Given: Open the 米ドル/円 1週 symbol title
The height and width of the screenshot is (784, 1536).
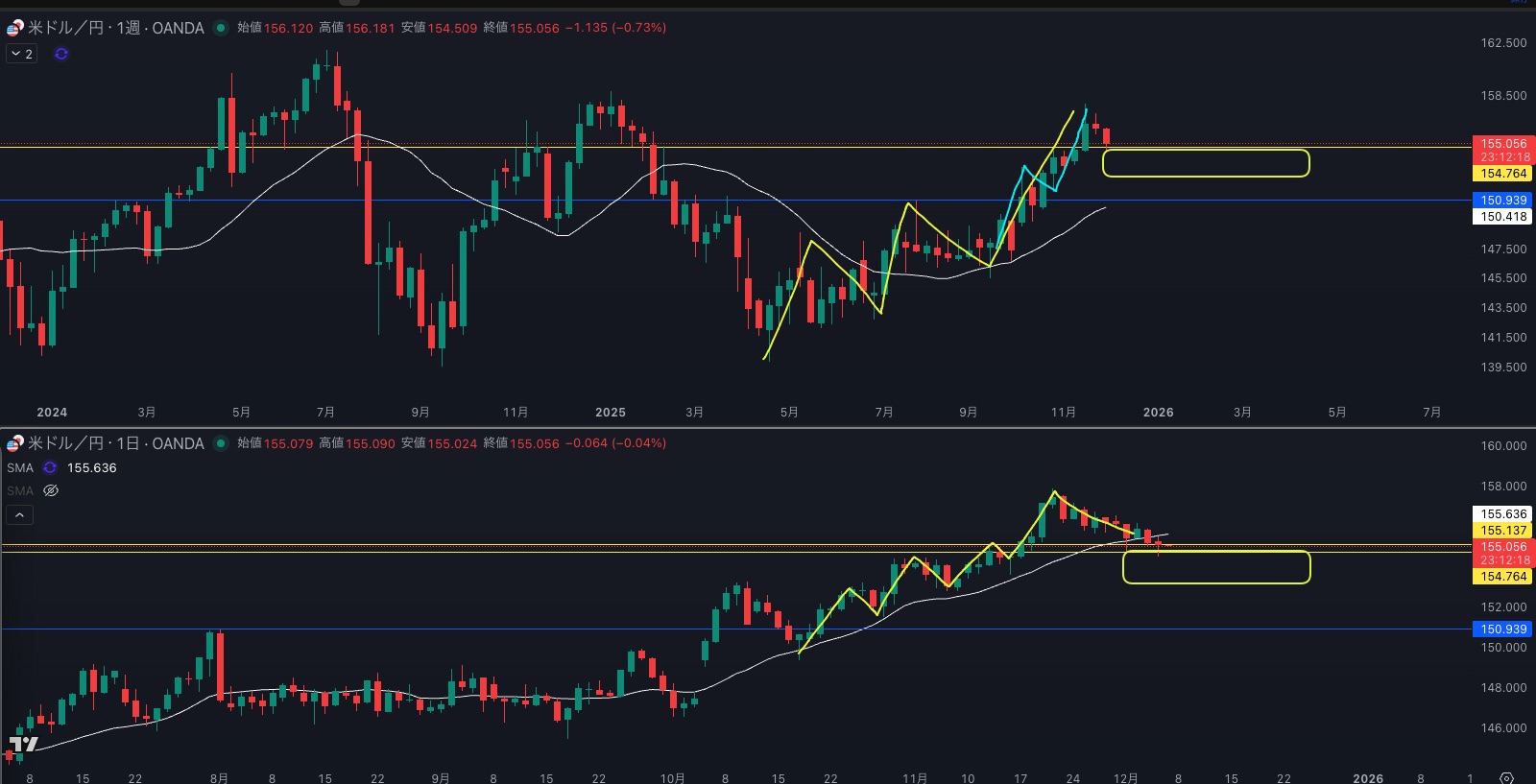Looking at the screenshot, I should [115, 28].
